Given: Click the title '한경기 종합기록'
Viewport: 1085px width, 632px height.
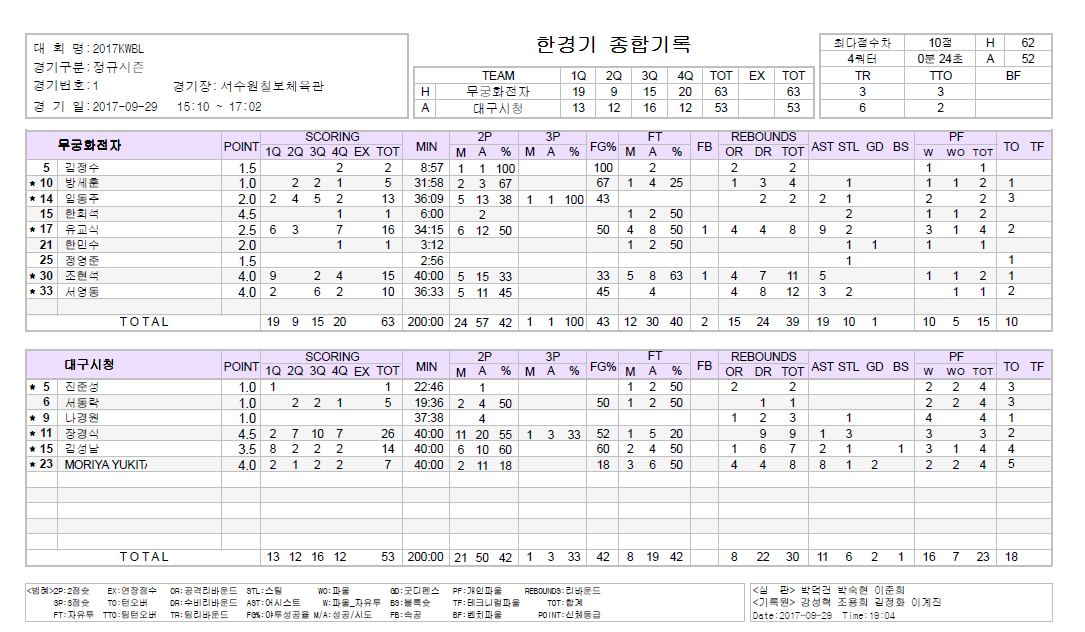Looking at the screenshot, I should [613, 45].
